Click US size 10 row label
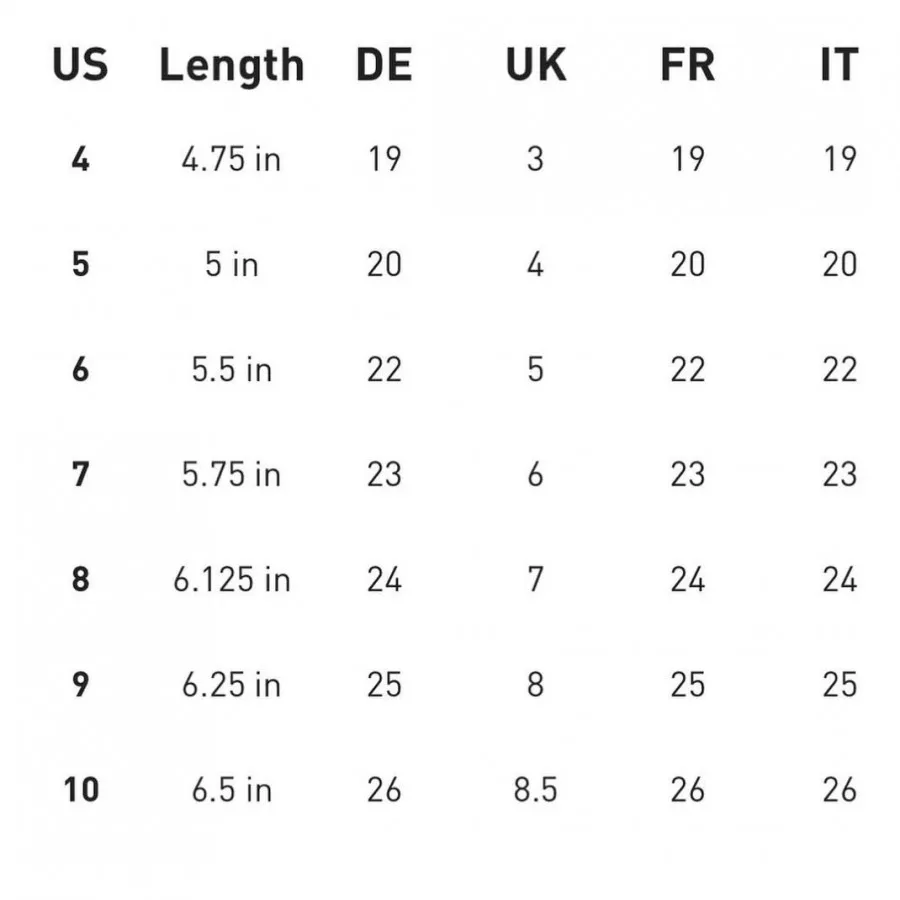This screenshot has width=900, height=900. click(x=81, y=789)
